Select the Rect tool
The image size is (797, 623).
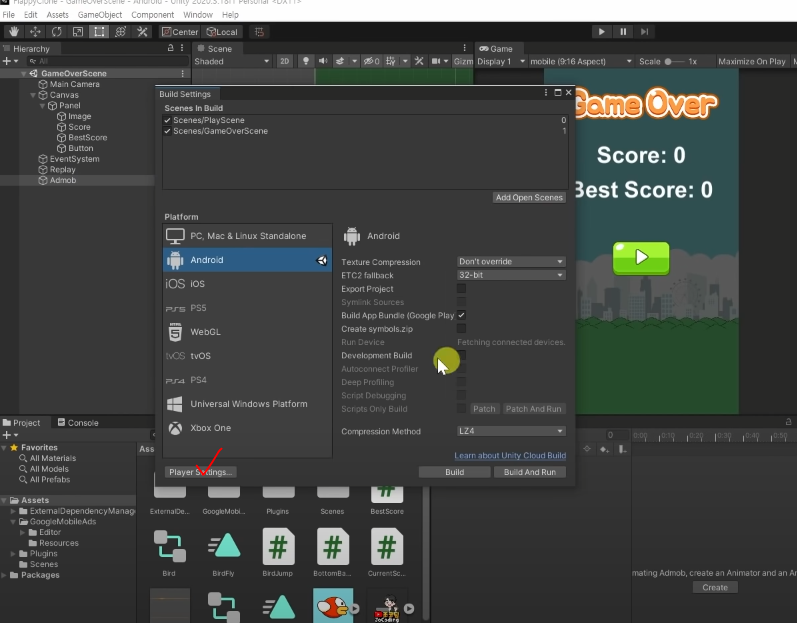99,32
